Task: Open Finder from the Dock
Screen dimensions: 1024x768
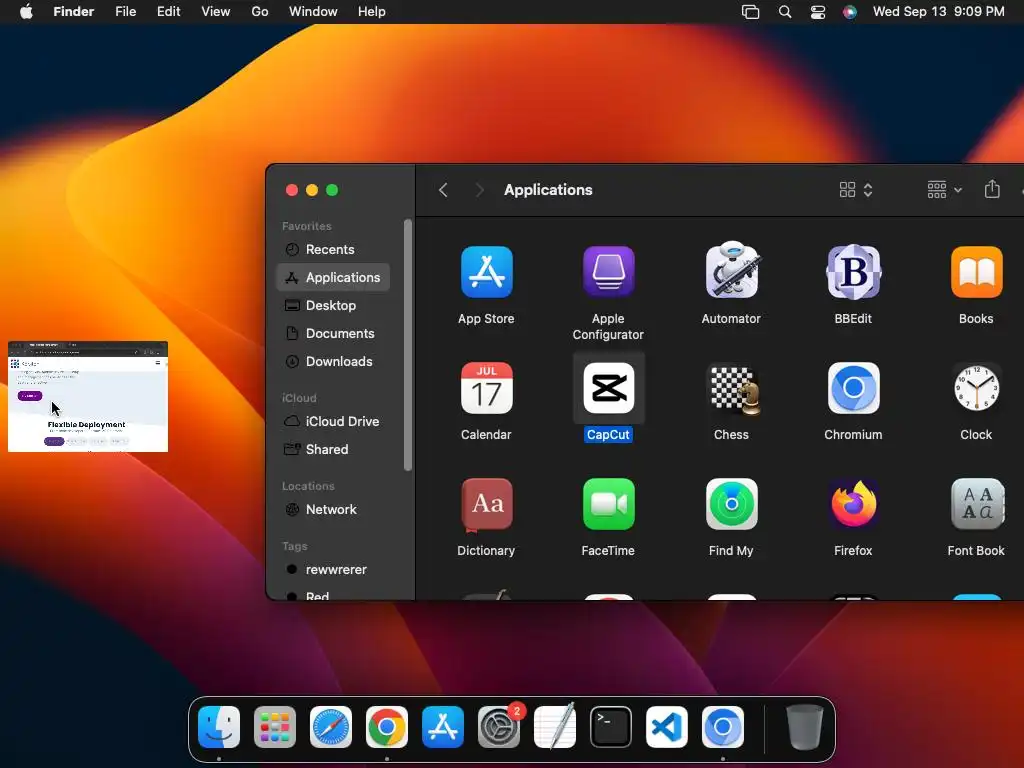Action: pyautogui.click(x=219, y=727)
